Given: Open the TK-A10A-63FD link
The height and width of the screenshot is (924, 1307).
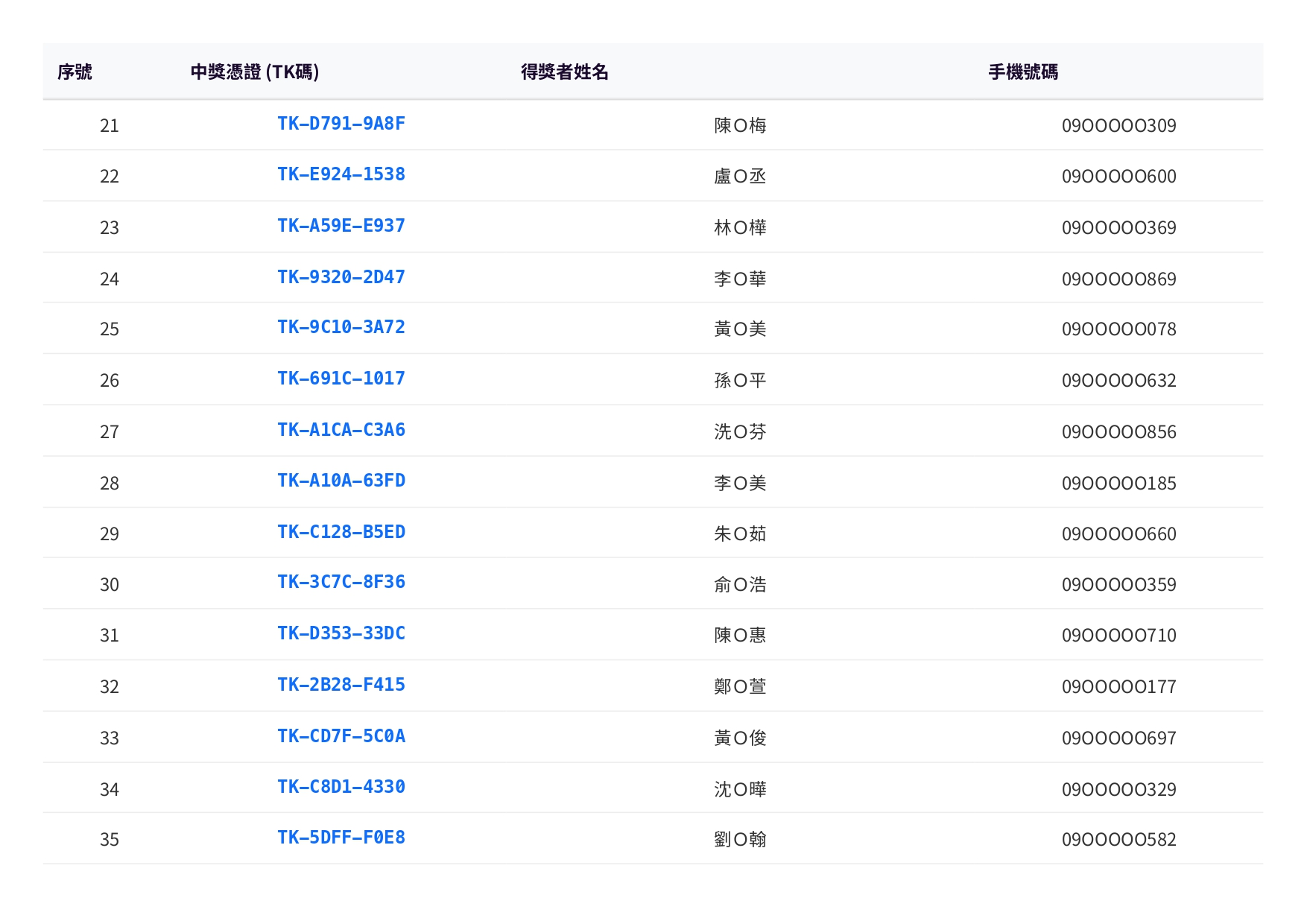Looking at the screenshot, I should coord(341,481).
